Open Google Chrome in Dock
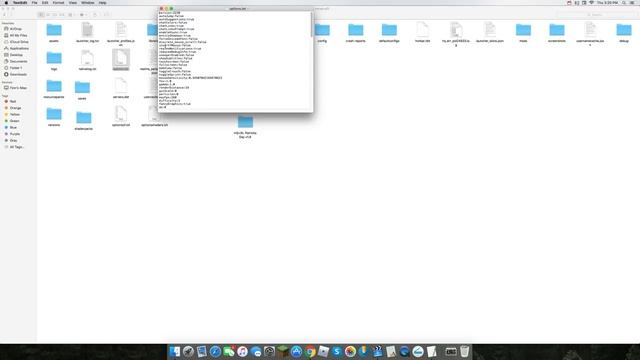This screenshot has height=360, width=640. click(310, 351)
